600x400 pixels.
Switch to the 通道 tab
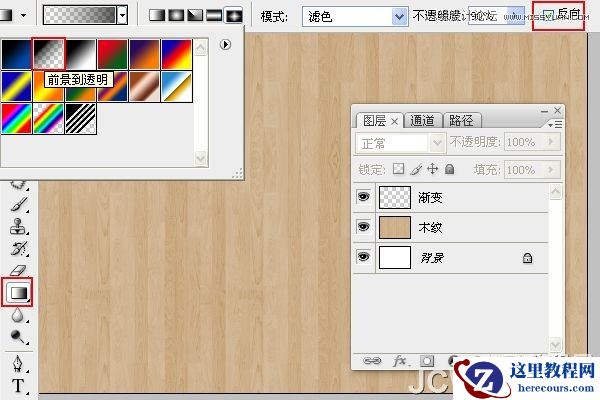422,121
